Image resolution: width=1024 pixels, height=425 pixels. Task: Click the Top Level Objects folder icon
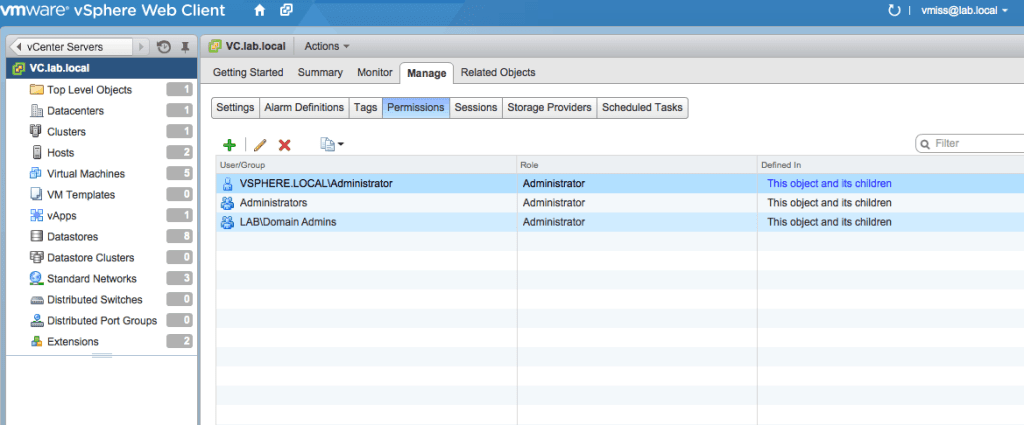(x=37, y=89)
